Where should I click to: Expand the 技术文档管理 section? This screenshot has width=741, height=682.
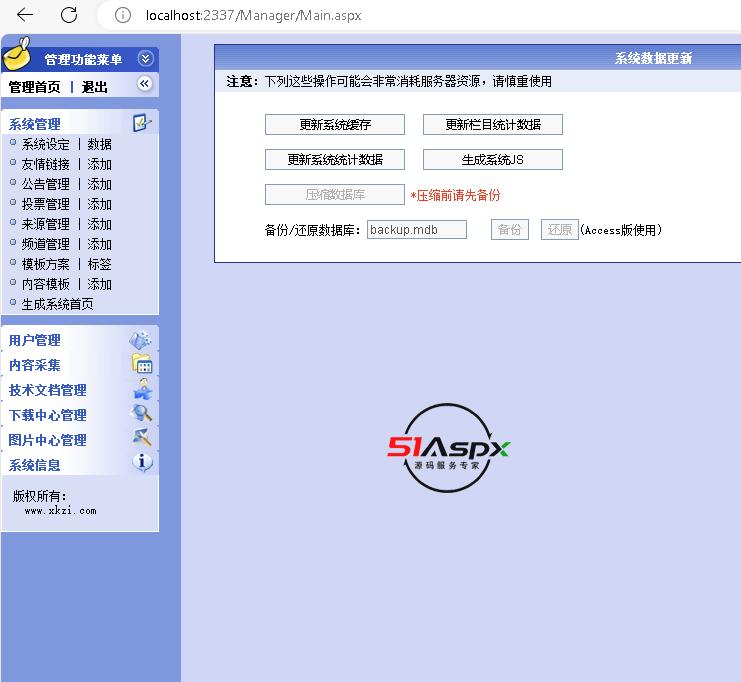47,390
